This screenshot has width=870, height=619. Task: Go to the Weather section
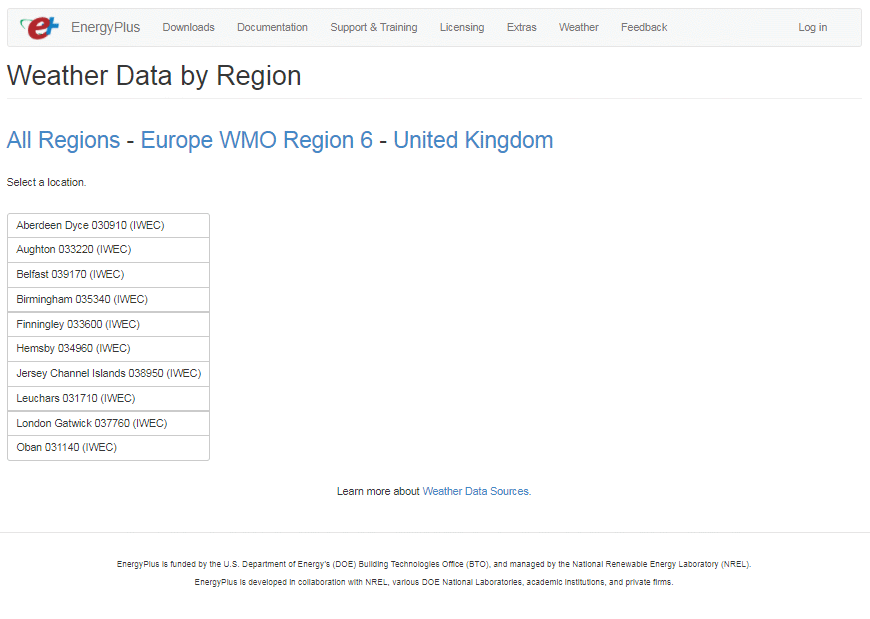point(578,27)
